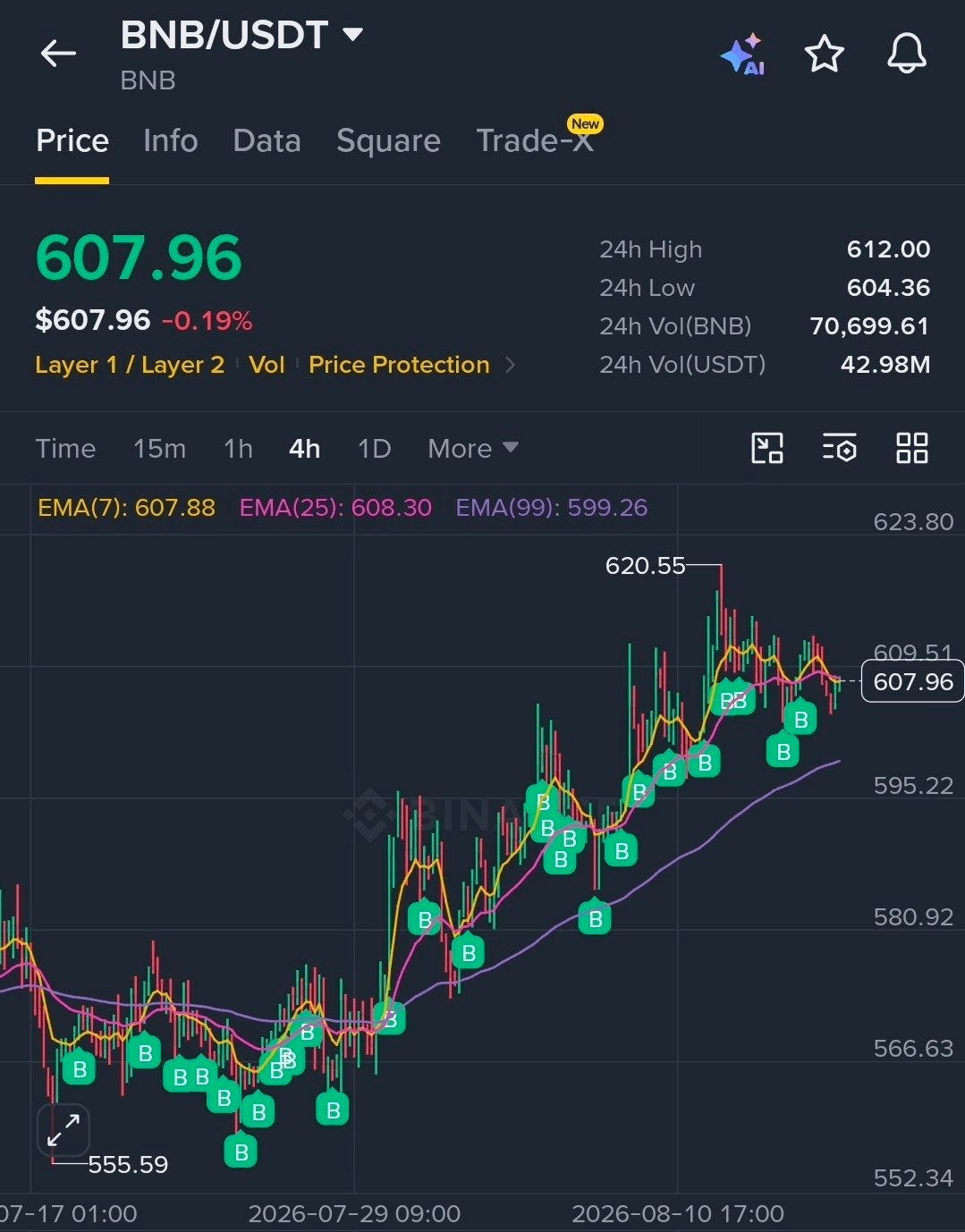Tap the 552.34 price axis label
The width and height of the screenshot is (965, 1232).
[913, 1177]
